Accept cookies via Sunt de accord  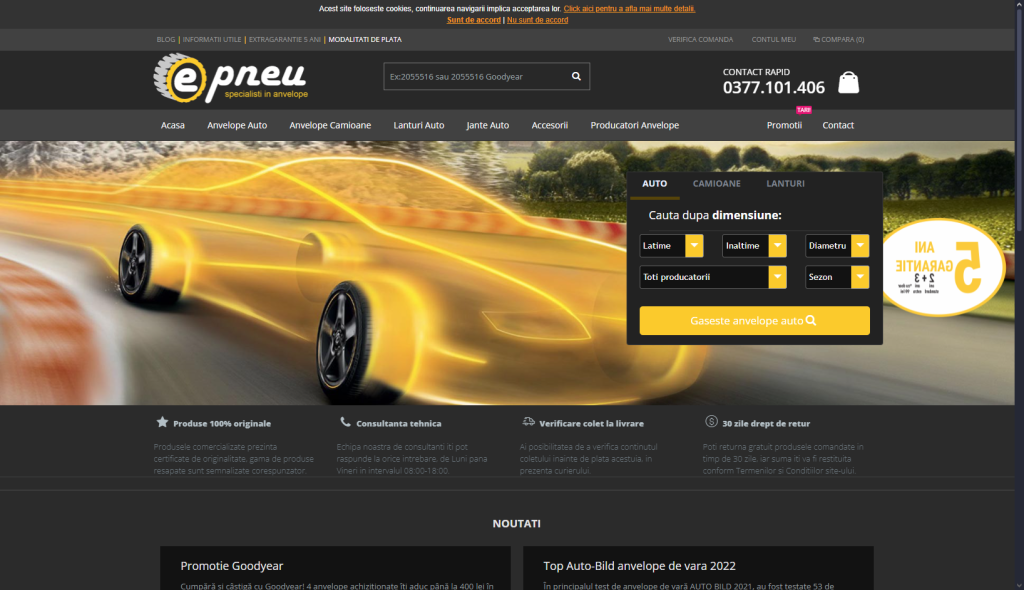(x=473, y=20)
